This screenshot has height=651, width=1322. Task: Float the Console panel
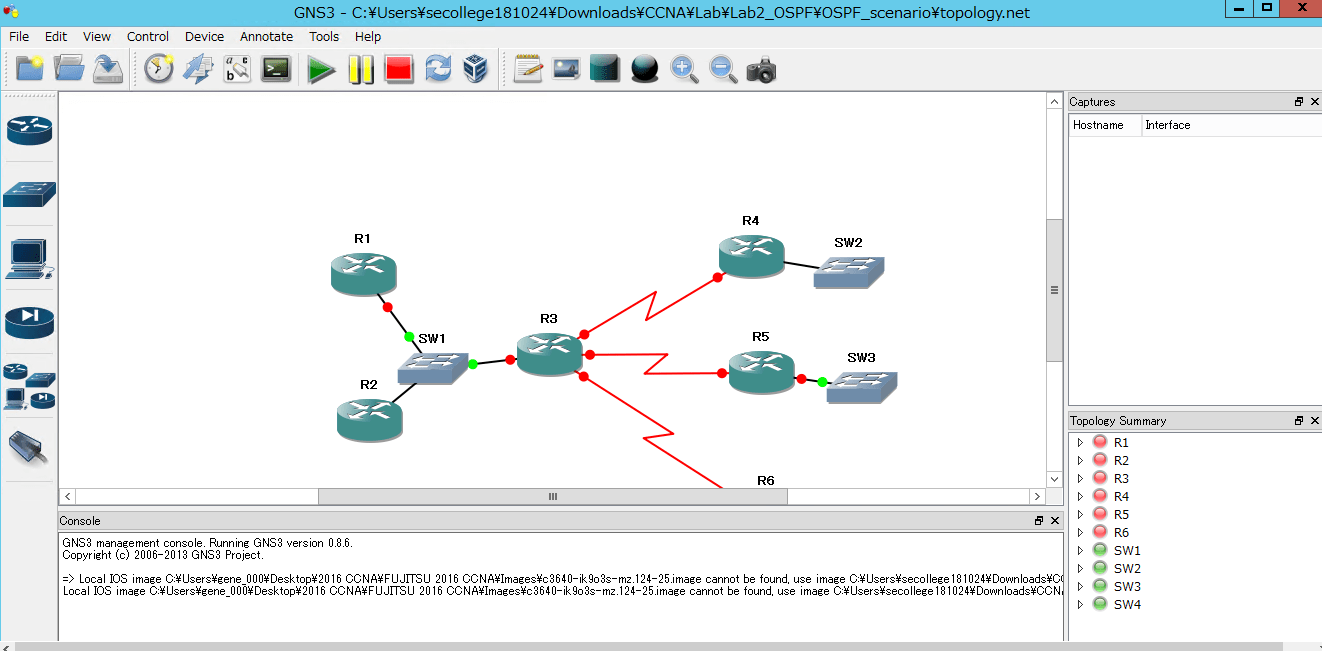pyautogui.click(x=1039, y=521)
